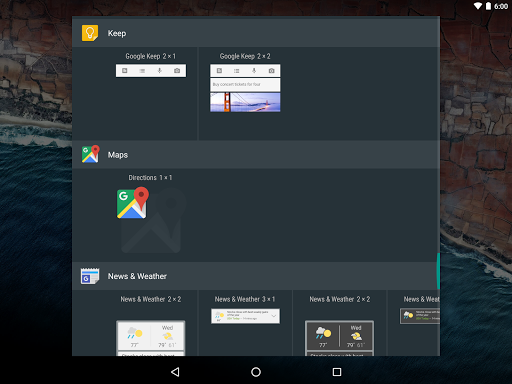Tap the Android Home navigation button

(256, 372)
